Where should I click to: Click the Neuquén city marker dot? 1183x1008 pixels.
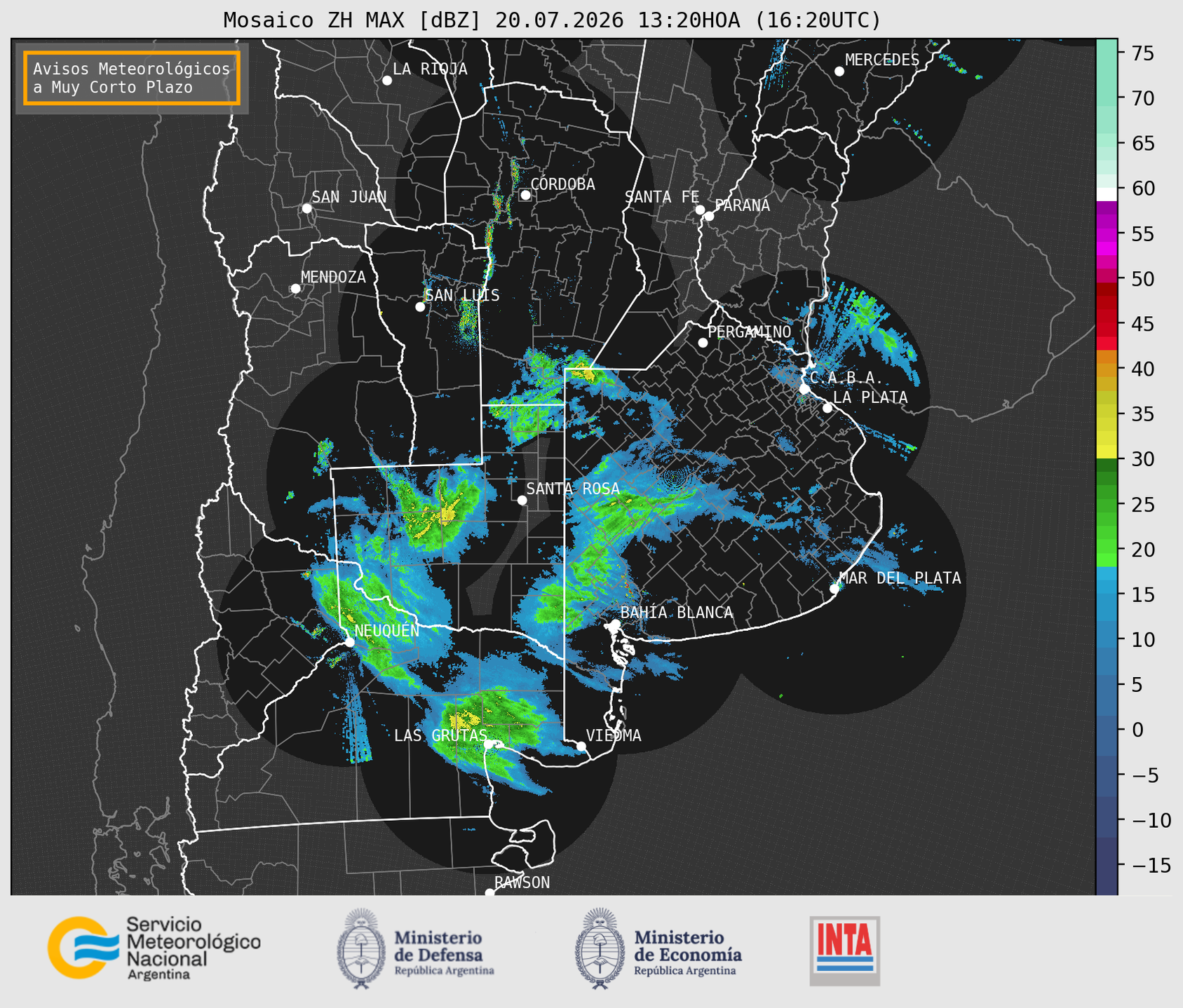[349, 641]
